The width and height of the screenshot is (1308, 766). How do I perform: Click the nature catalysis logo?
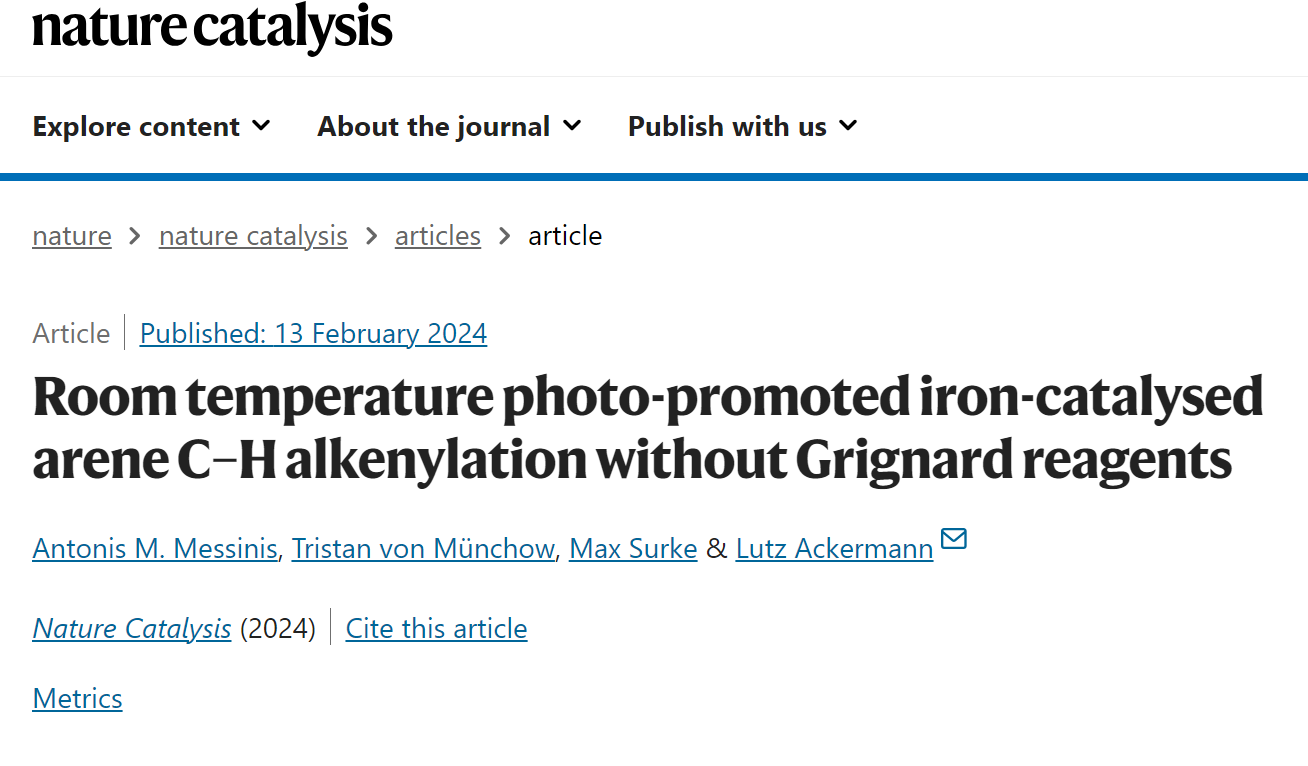click(x=212, y=27)
